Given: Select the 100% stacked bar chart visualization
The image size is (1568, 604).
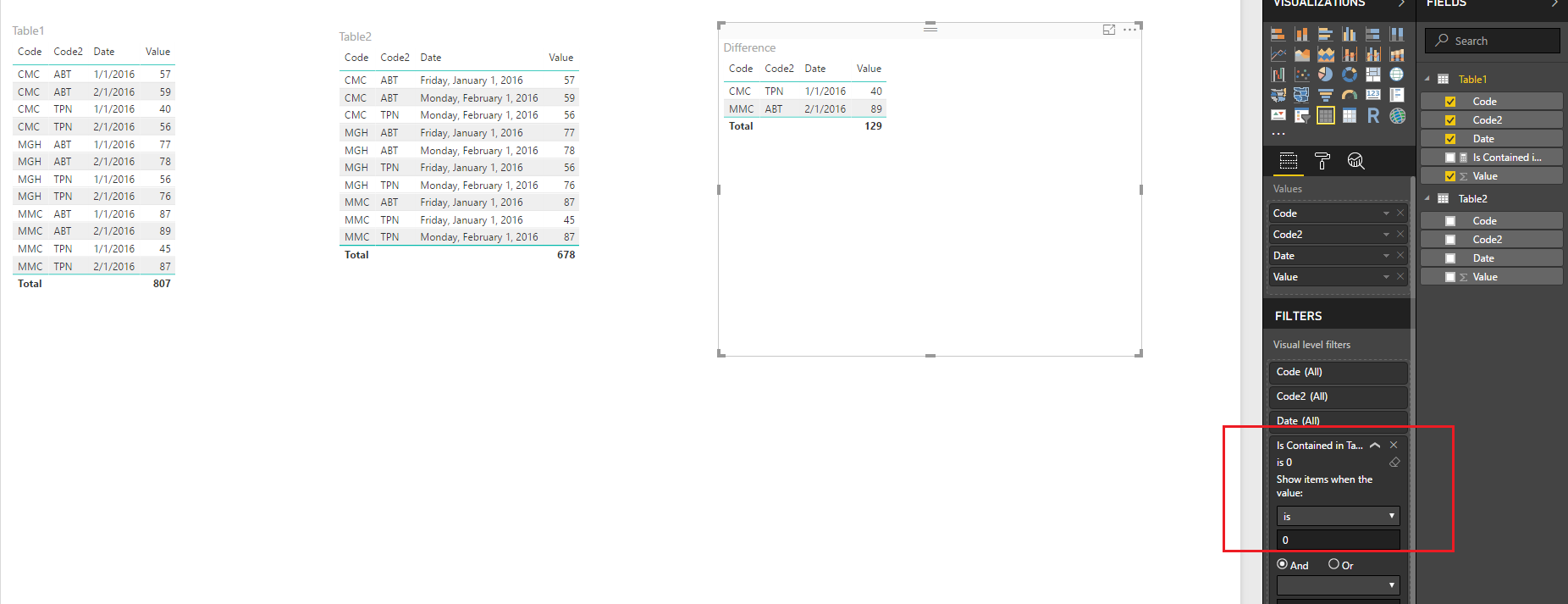Looking at the screenshot, I should point(1373,34).
